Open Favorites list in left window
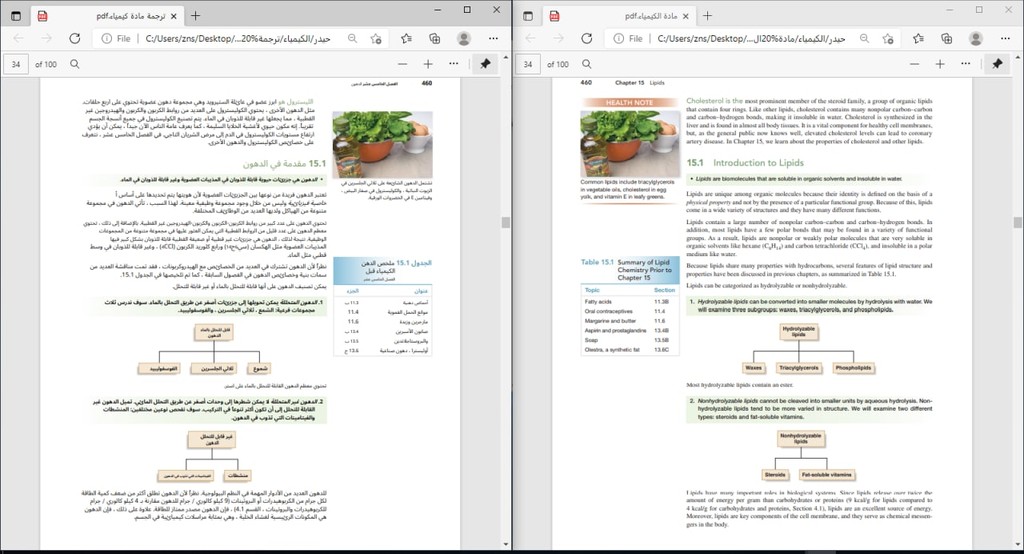This screenshot has width=1024, height=554. pyautogui.click(x=406, y=39)
